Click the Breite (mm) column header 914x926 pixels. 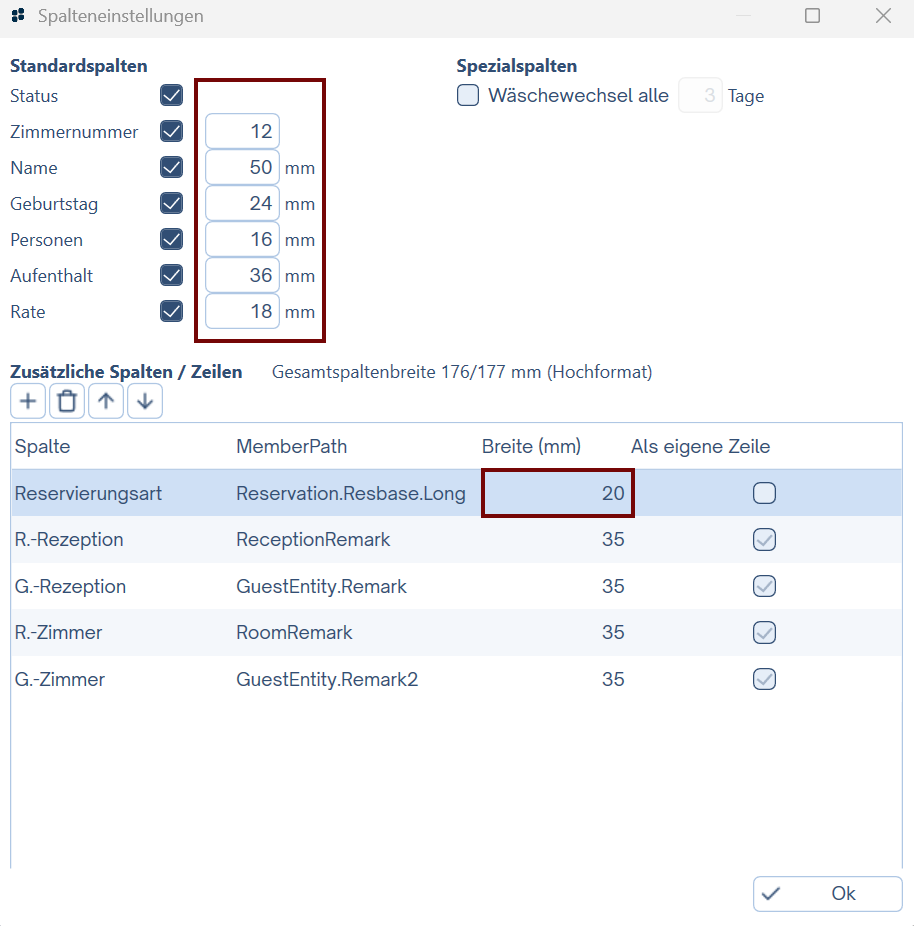531,447
